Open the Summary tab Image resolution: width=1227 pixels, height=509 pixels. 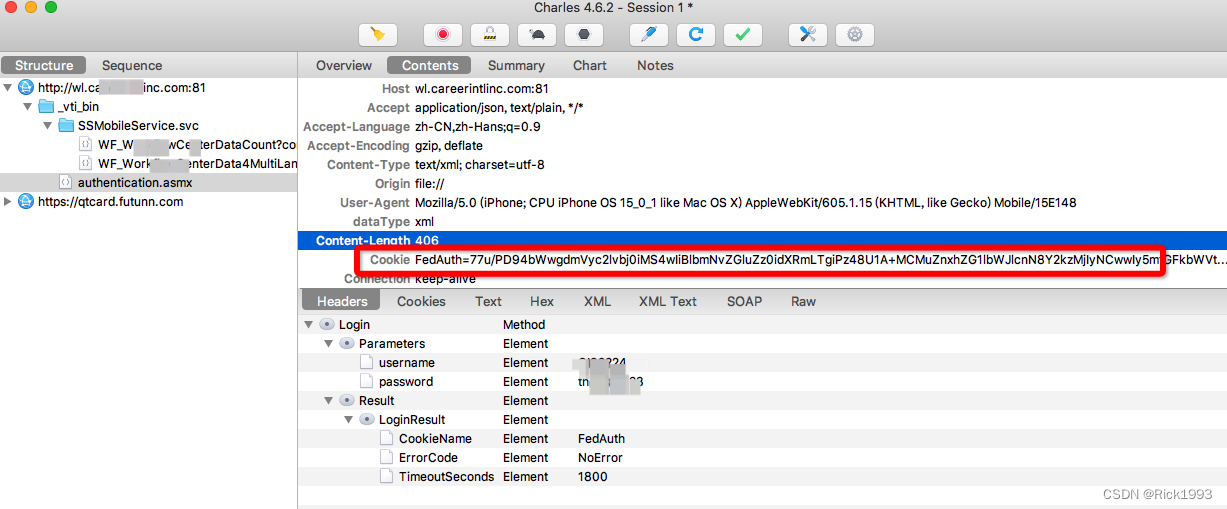click(516, 65)
